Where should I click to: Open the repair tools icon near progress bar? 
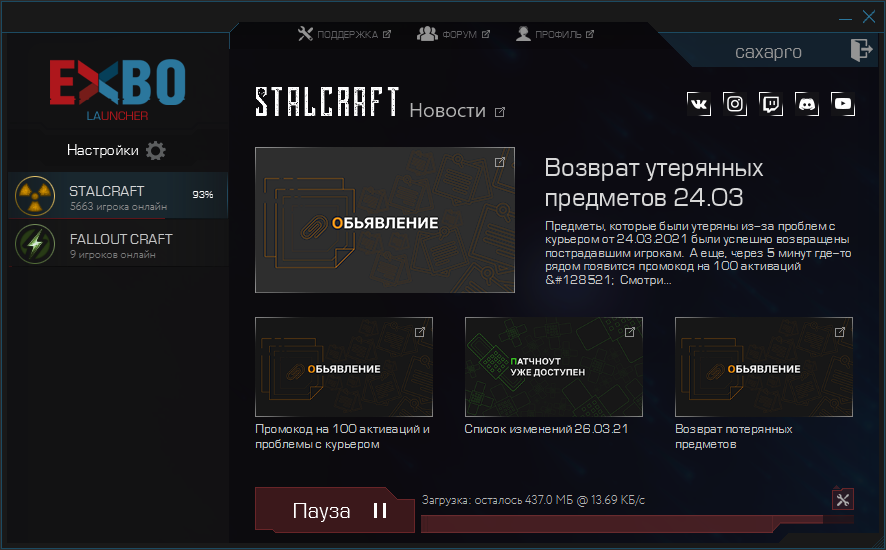(842, 499)
